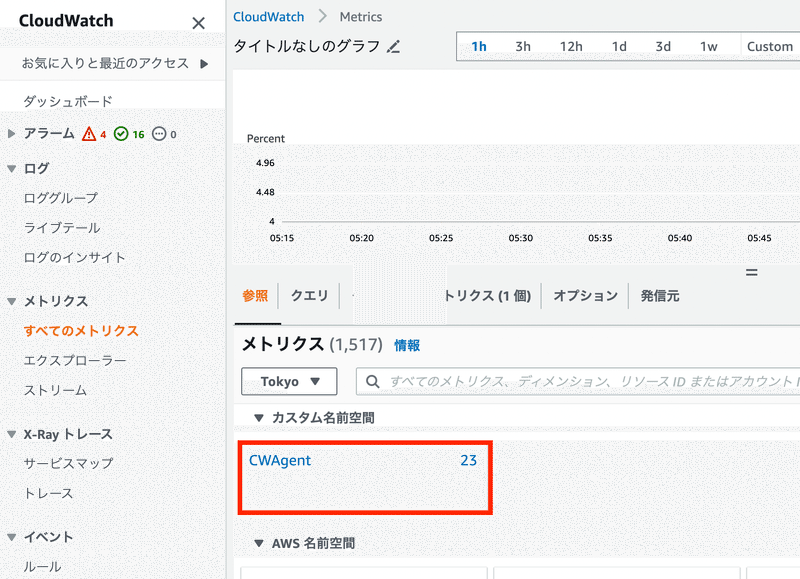This screenshot has width=800, height=579.
Task: Switch to the クエリ tab
Action: (x=311, y=295)
